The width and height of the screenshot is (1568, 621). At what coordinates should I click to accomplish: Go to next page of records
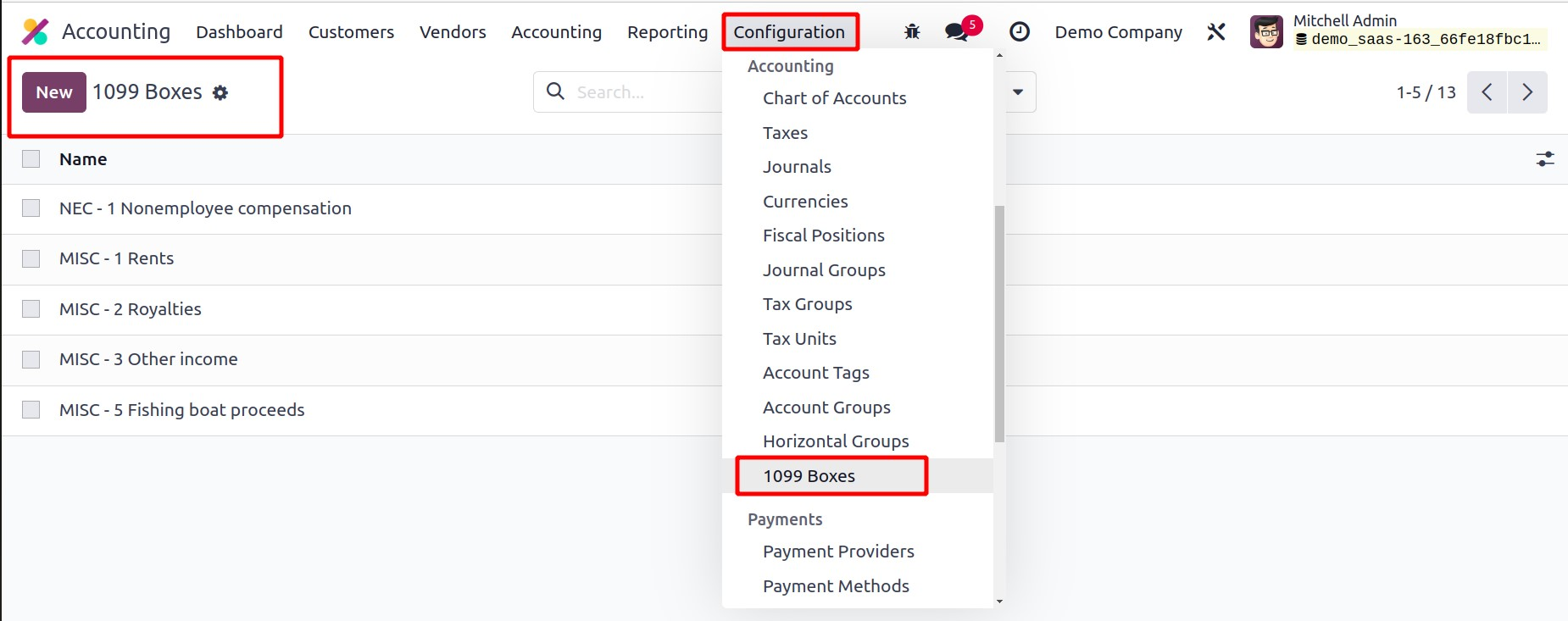coord(1527,92)
